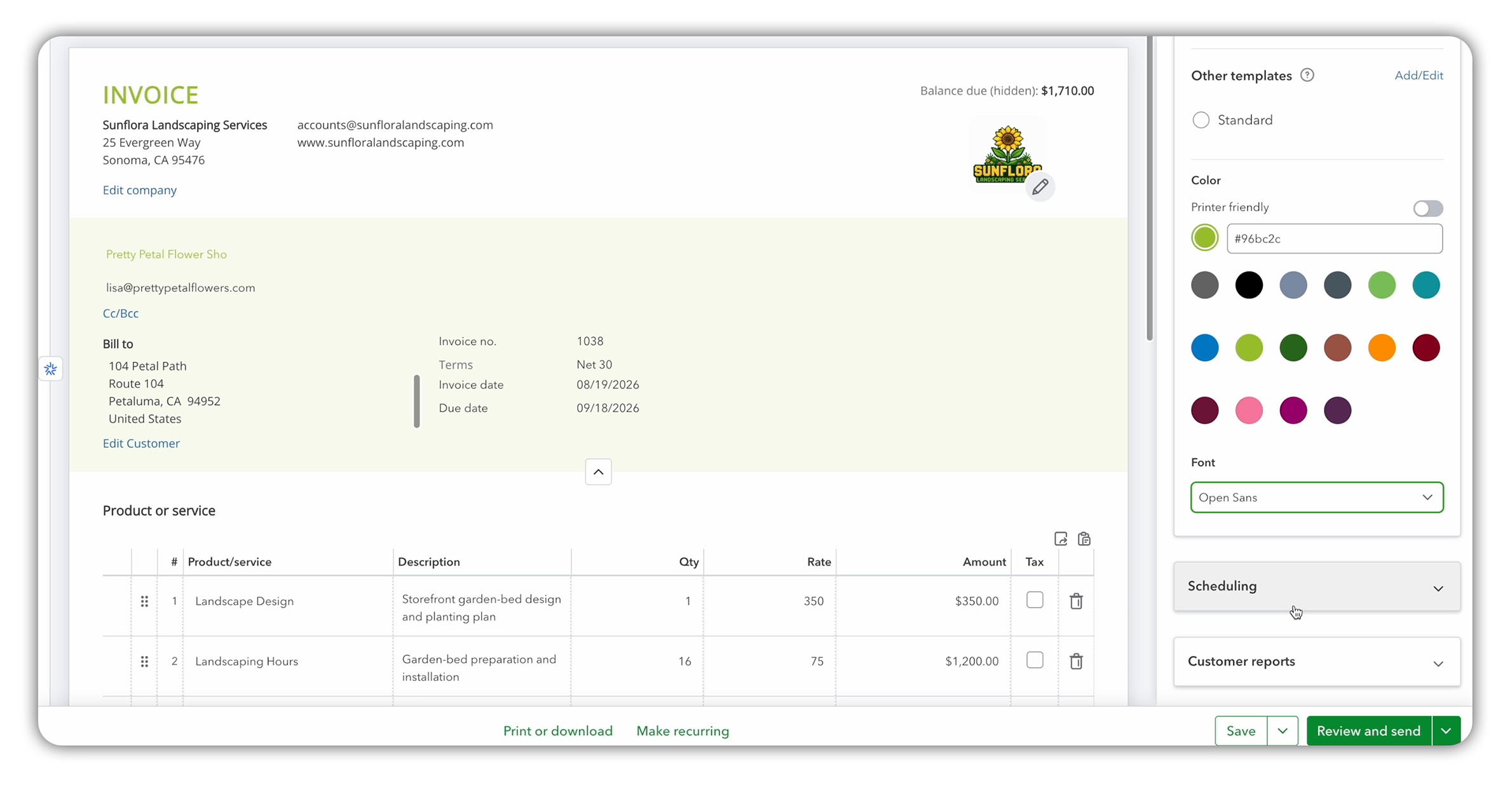
Task: Expand the Scheduling section
Action: click(x=1316, y=586)
